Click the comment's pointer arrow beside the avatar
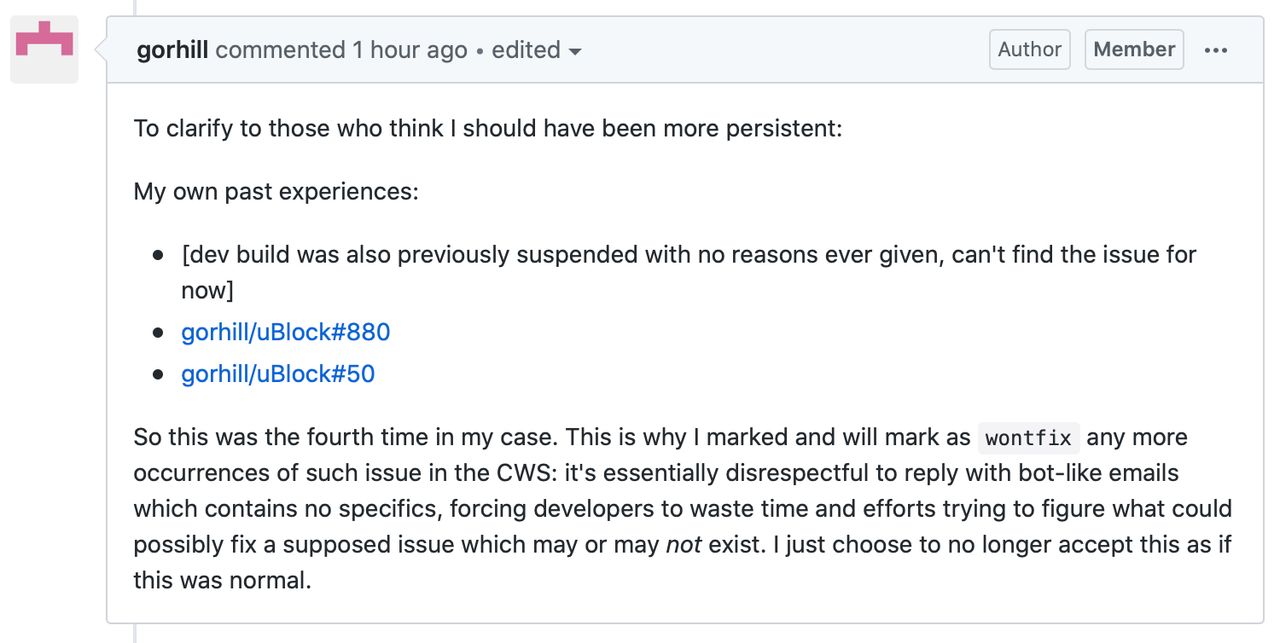 click(100, 48)
